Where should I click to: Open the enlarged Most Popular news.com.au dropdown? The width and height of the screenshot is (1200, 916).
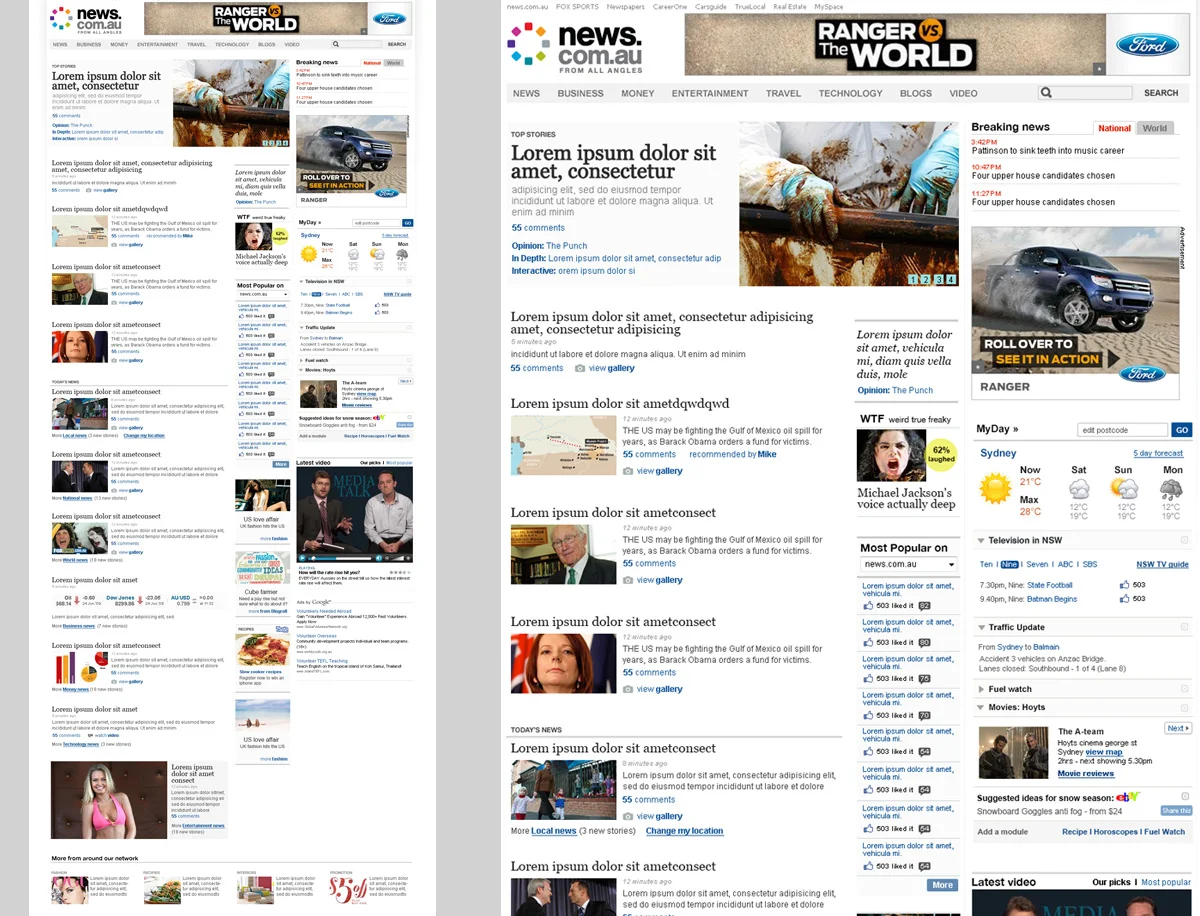(908, 565)
